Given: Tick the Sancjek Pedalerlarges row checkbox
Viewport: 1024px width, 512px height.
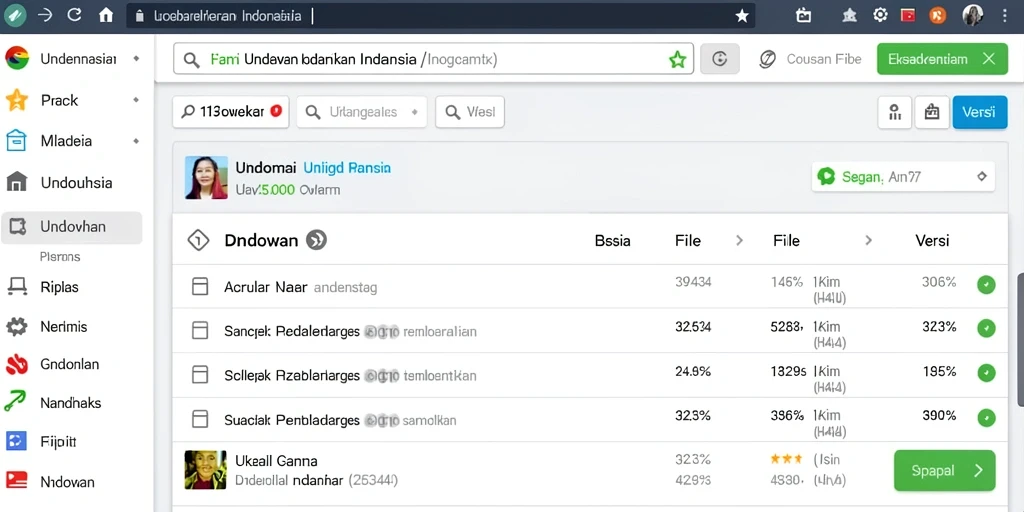Looking at the screenshot, I should 200,330.
